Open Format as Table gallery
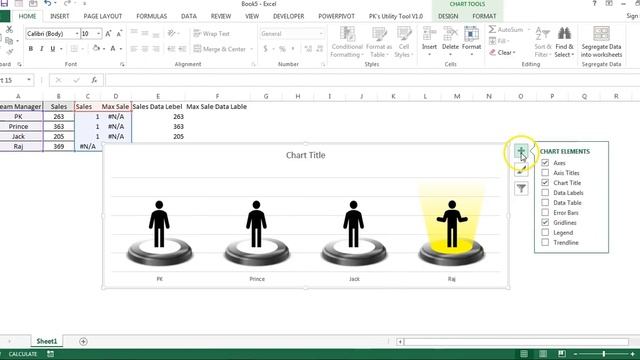 tap(379, 42)
